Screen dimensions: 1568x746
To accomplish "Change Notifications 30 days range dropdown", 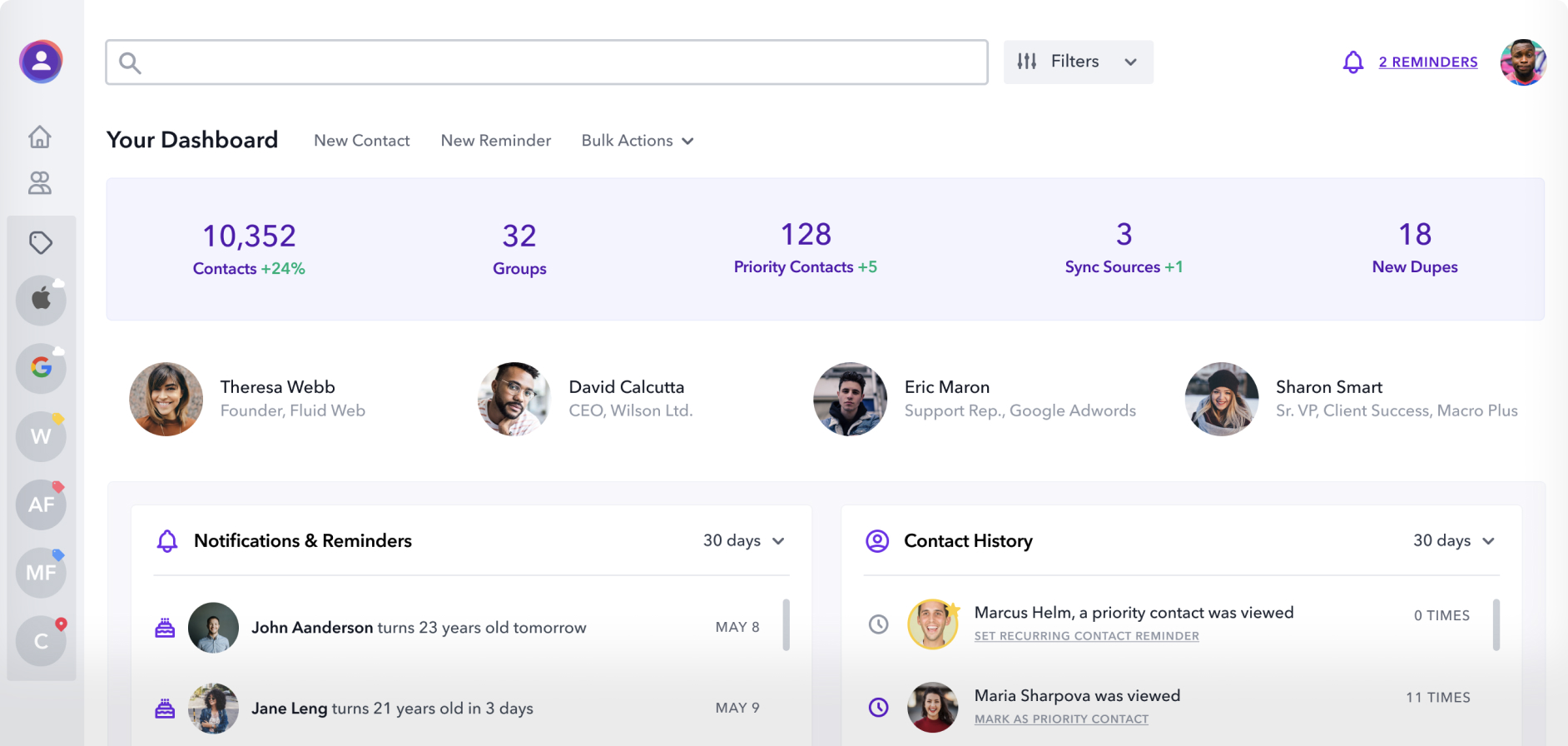I will point(743,541).
